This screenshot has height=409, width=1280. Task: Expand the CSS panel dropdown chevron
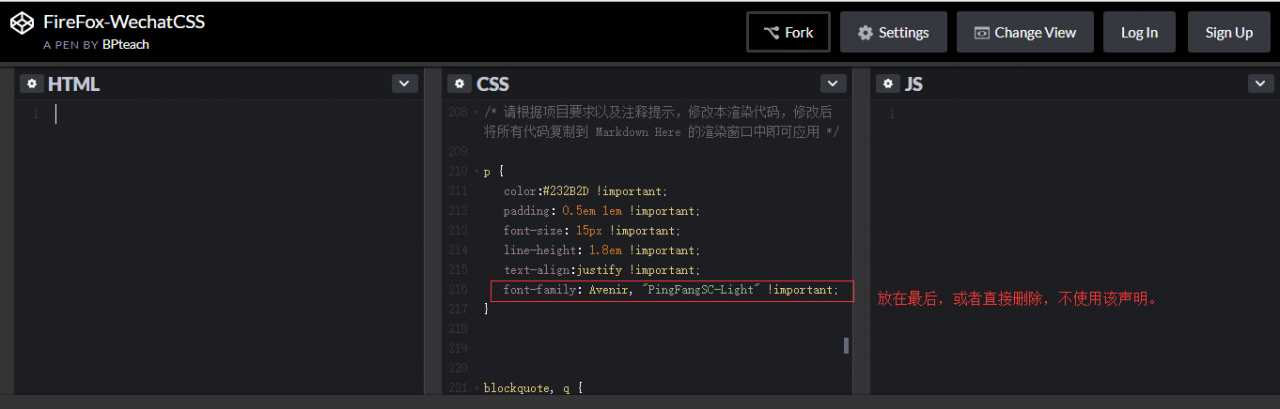click(833, 84)
